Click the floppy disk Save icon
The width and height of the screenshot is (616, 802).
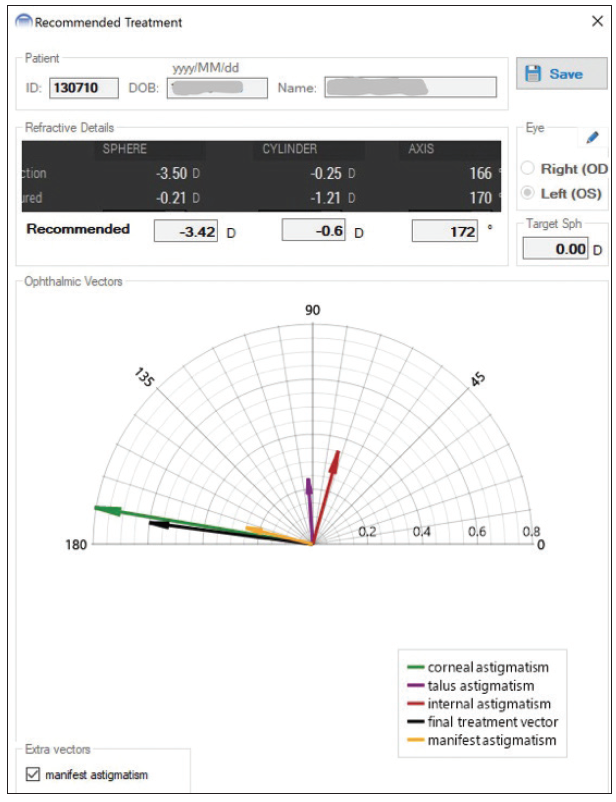point(533,74)
